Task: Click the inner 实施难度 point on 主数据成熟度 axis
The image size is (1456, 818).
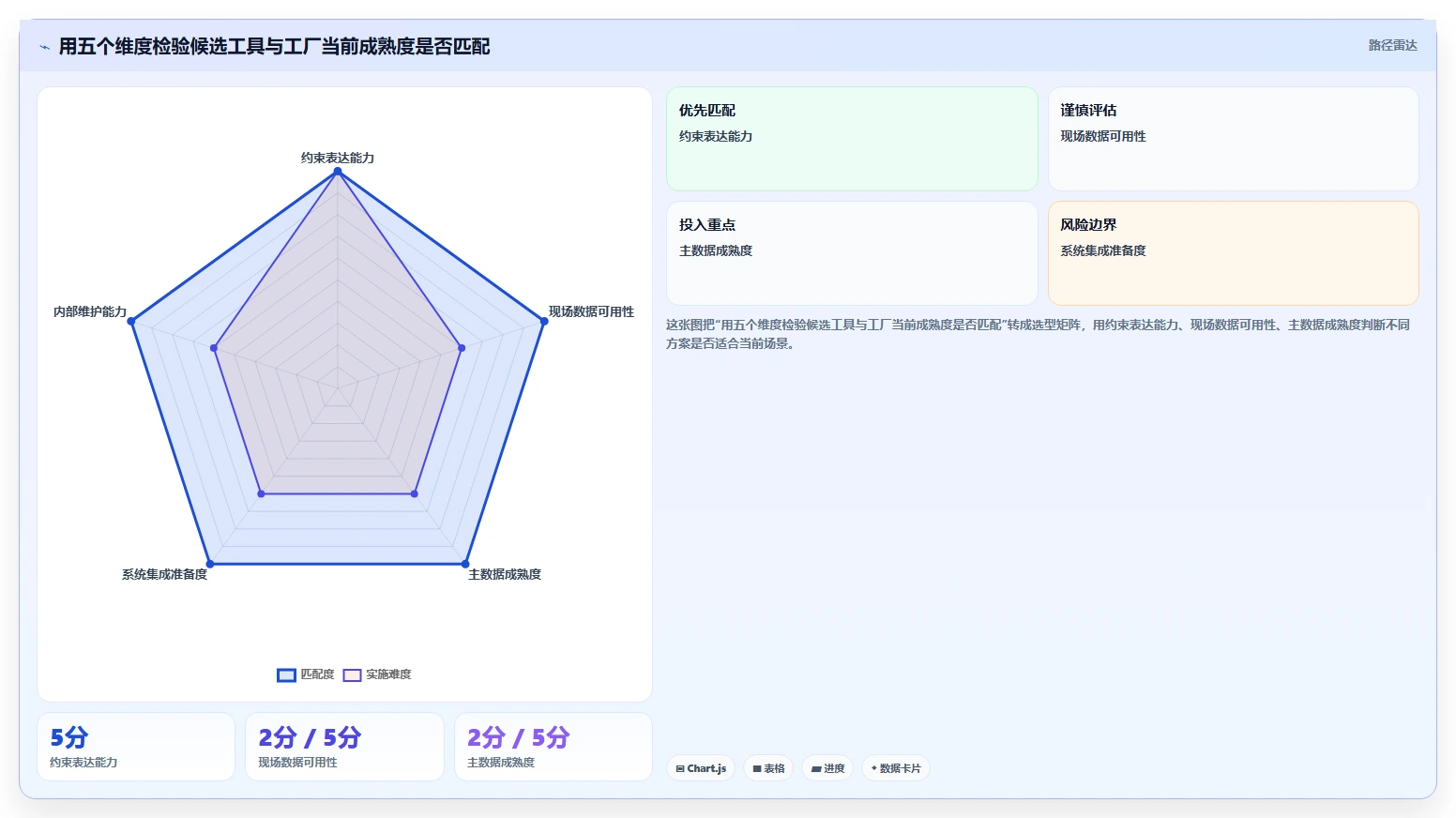Action: point(415,493)
